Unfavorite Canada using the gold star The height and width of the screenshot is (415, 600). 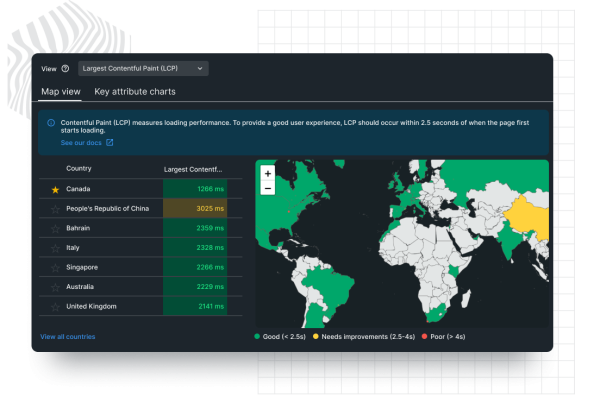(x=55, y=189)
